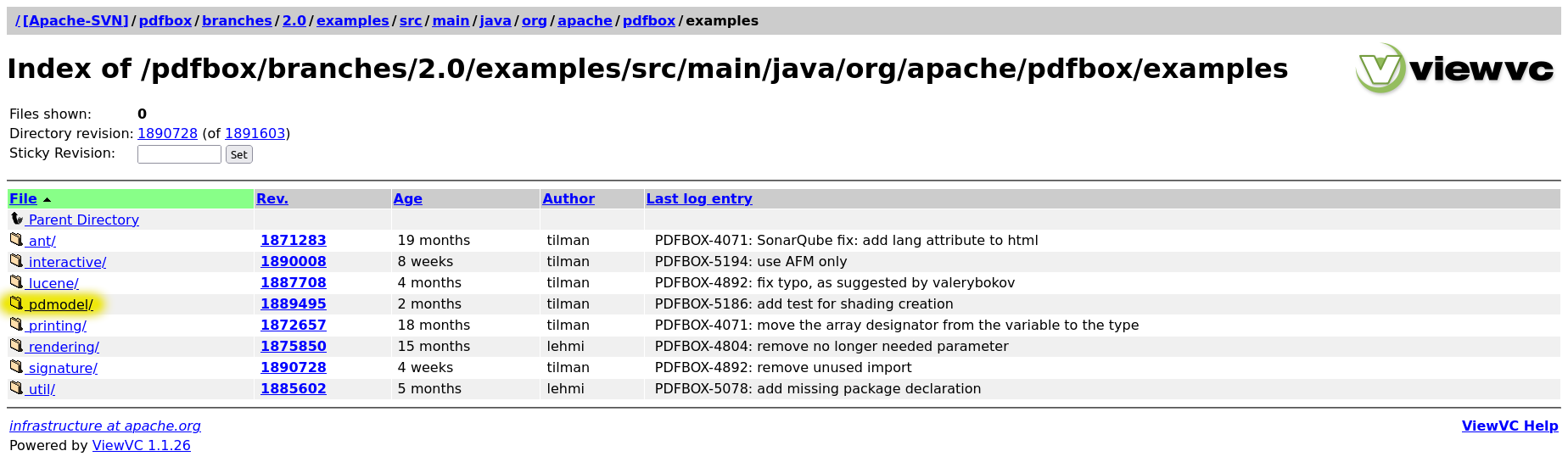Click the folder icon beside lucene/
This screenshot has width=1568, height=462.
16,282
